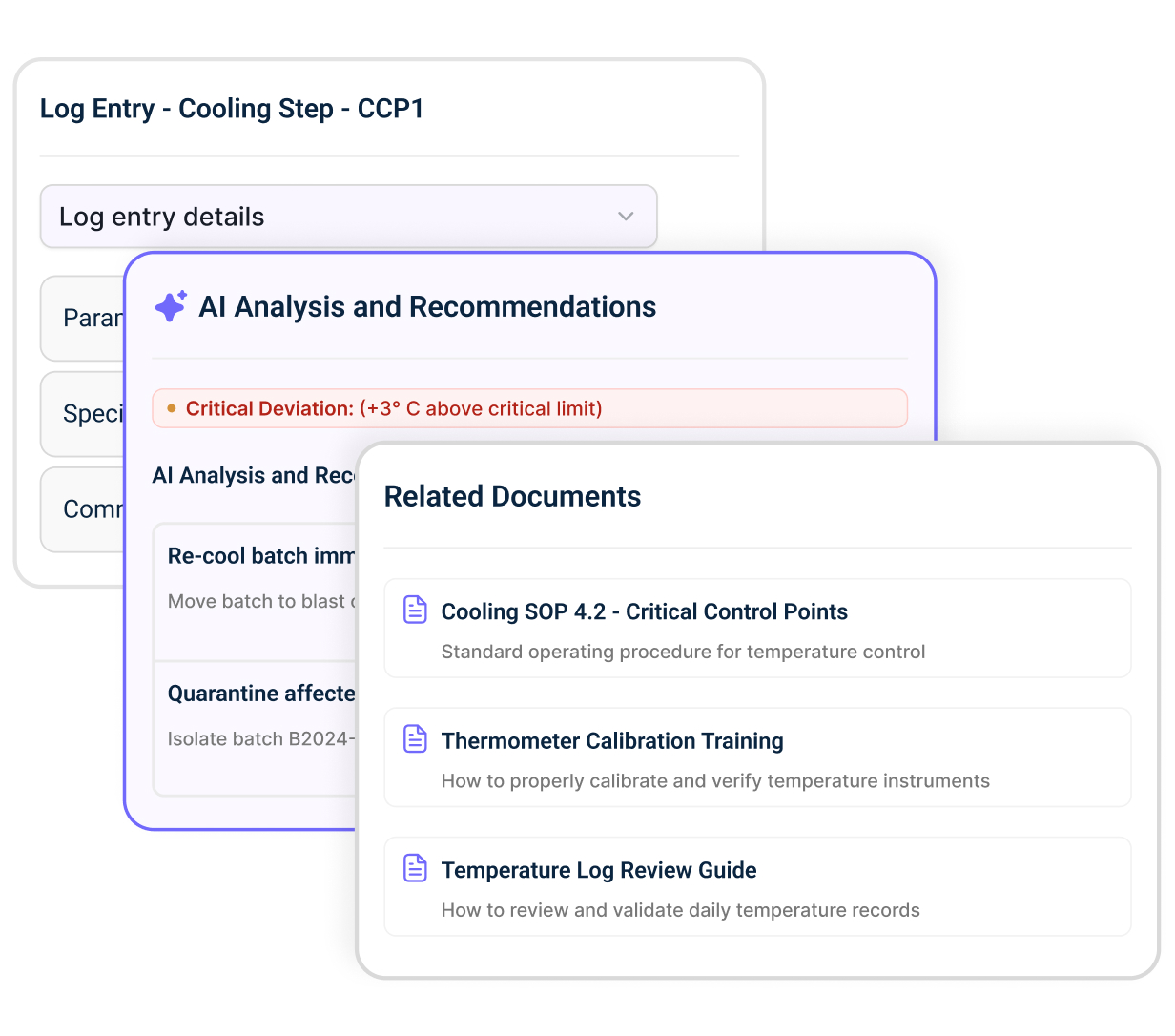Open Cooling SOP 4.2 - Critical Control Points
The width and height of the screenshot is (1175, 1036).
(x=644, y=611)
